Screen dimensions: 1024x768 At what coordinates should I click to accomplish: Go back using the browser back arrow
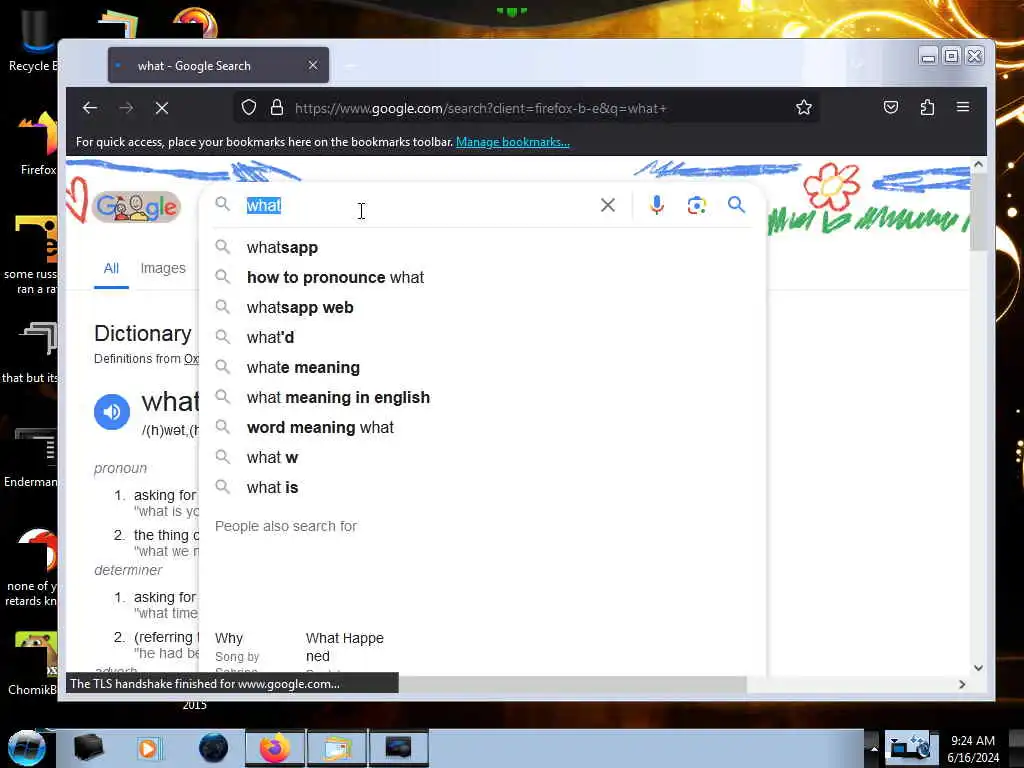coord(90,108)
